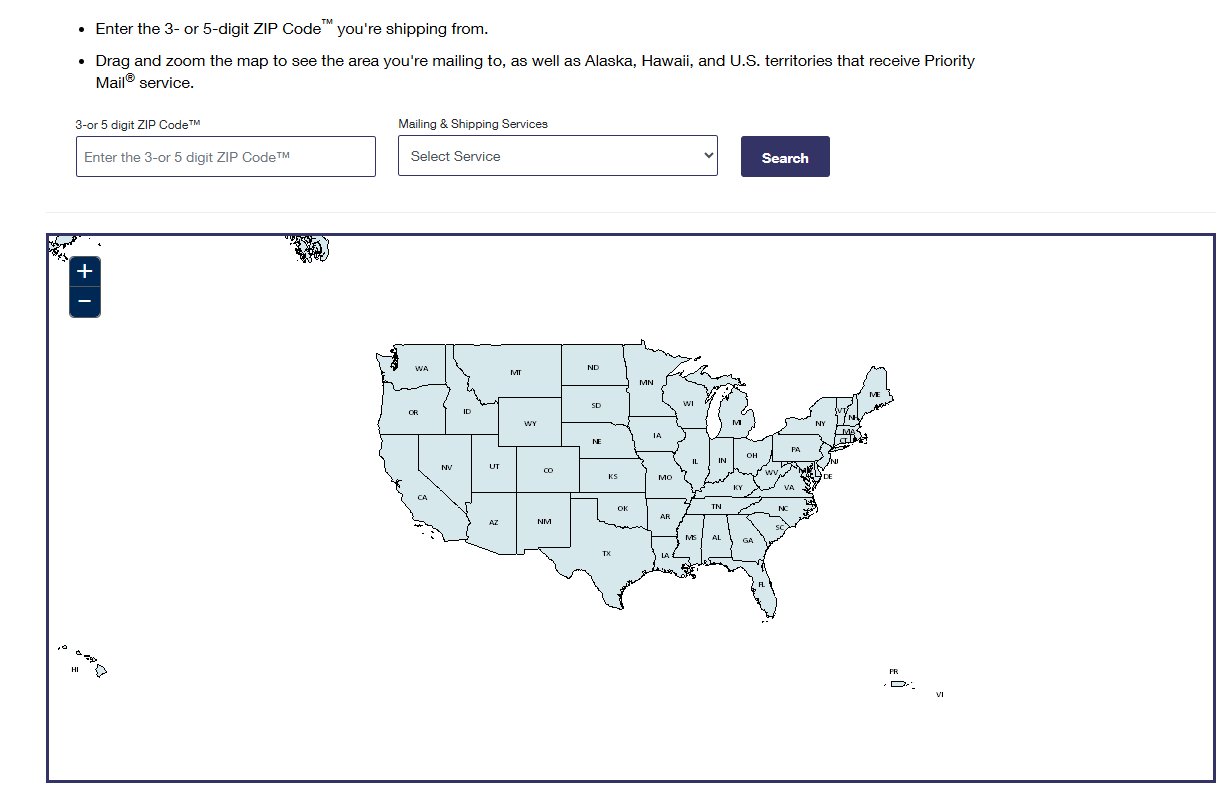The height and width of the screenshot is (808, 1227).
Task: Zoom out on the map using minus icon
Action: [x=85, y=301]
